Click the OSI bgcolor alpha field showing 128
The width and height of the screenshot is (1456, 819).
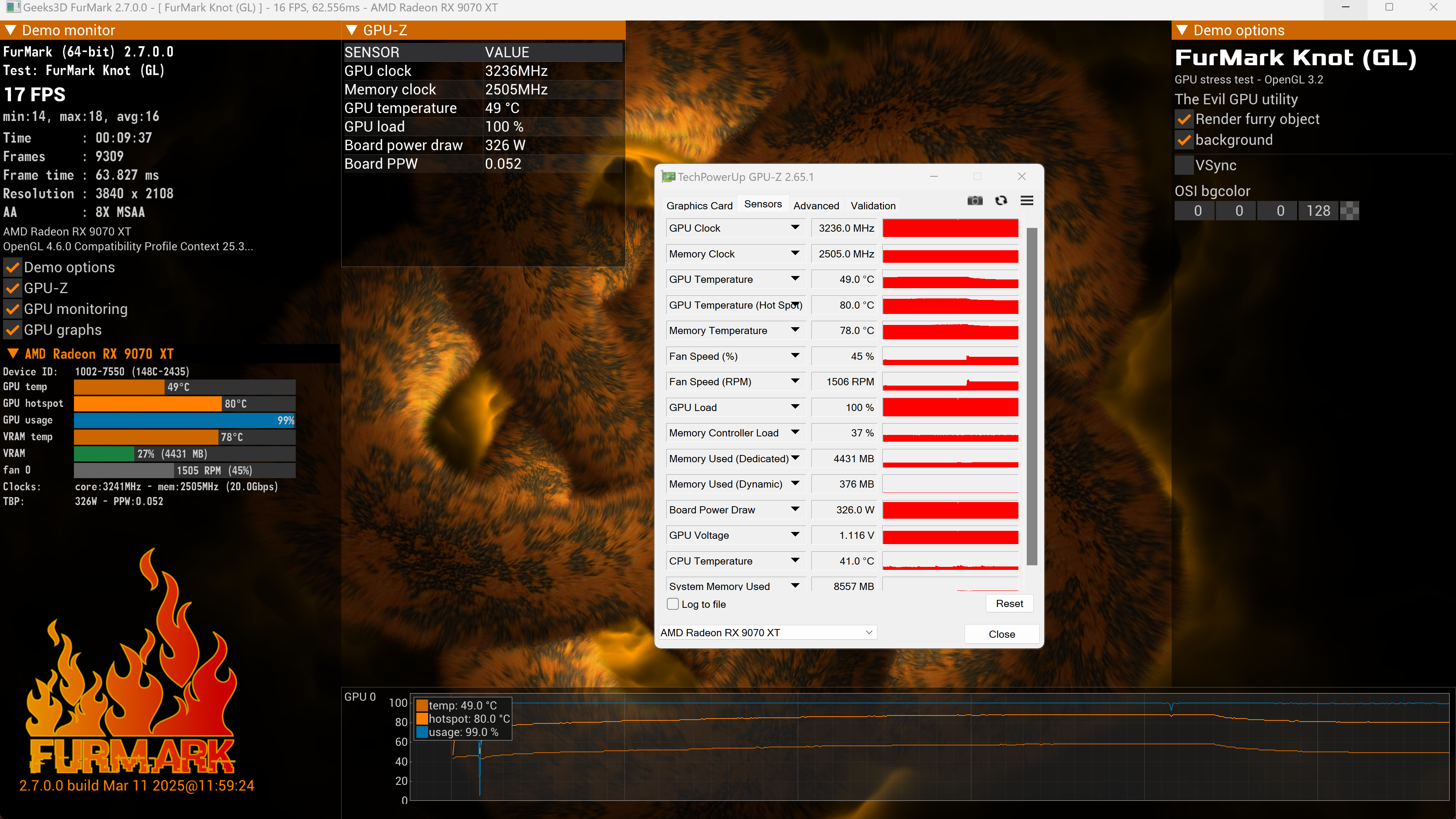(1318, 211)
